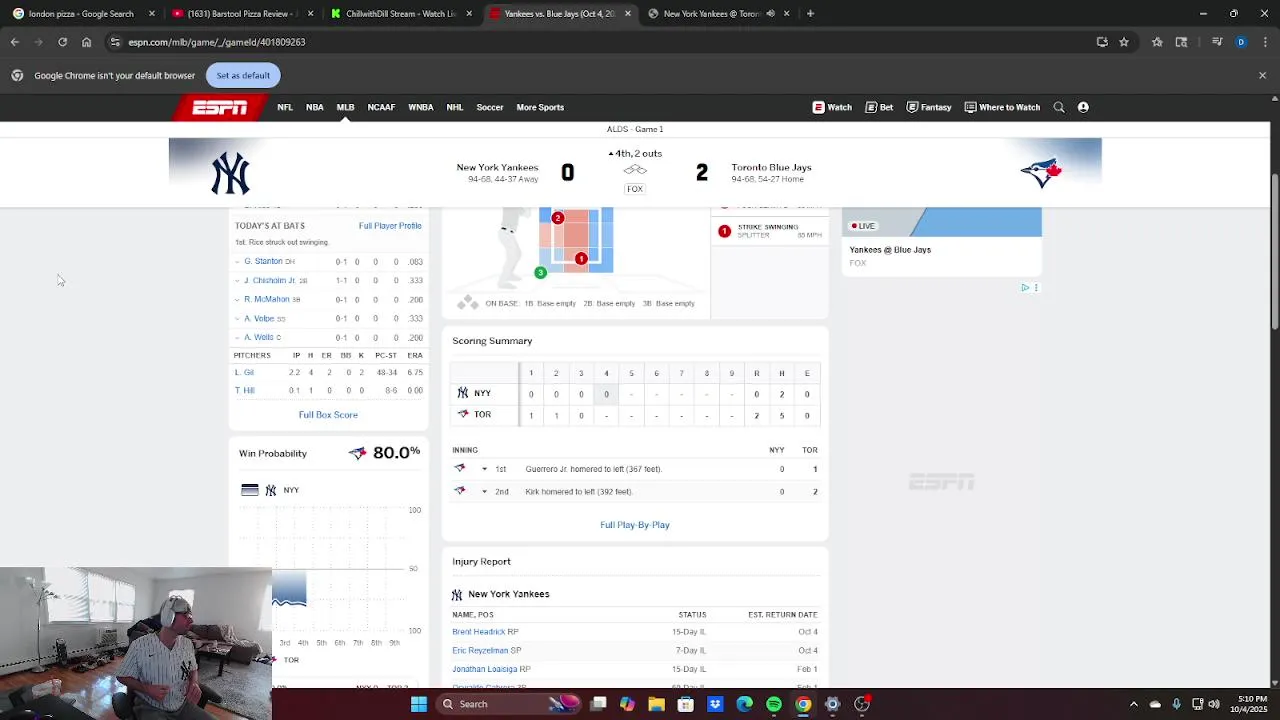
Task: Click pitch 3 green ball marker
Action: click(x=540, y=273)
